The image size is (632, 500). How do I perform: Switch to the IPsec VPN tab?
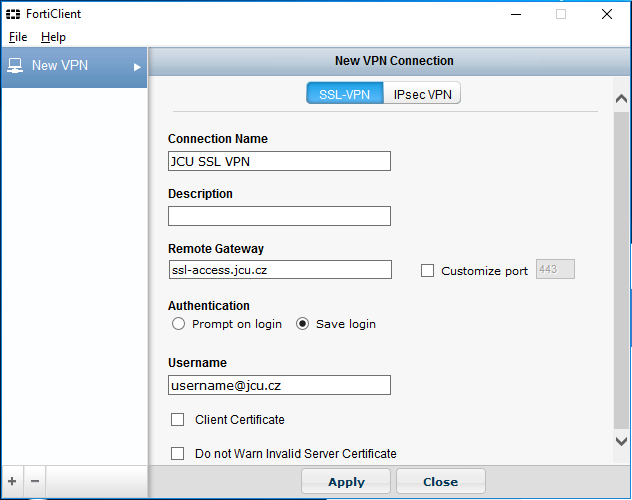click(x=422, y=94)
